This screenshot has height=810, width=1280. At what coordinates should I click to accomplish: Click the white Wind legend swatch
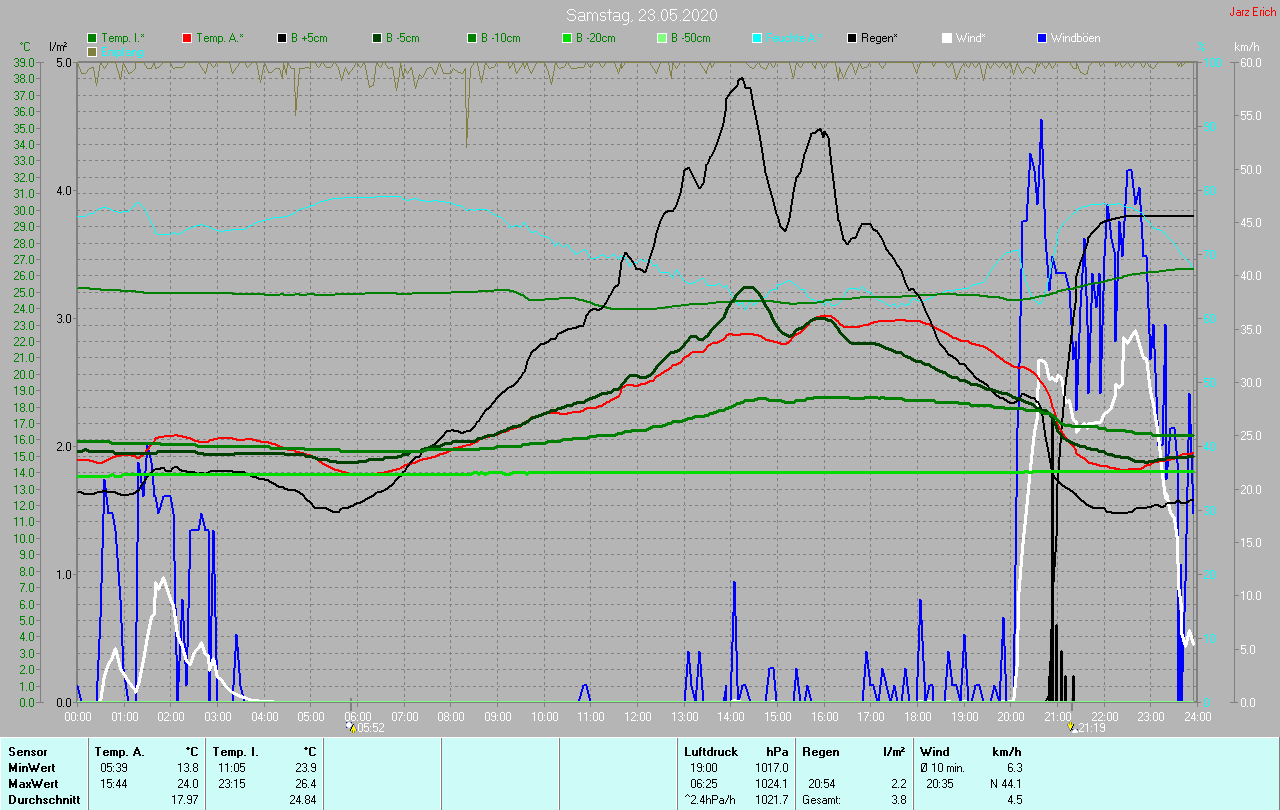coord(947,38)
